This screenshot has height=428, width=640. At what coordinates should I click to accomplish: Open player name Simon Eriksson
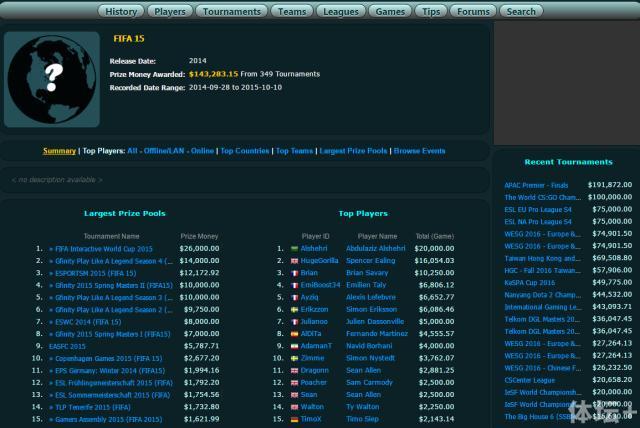tap(371, 310)
